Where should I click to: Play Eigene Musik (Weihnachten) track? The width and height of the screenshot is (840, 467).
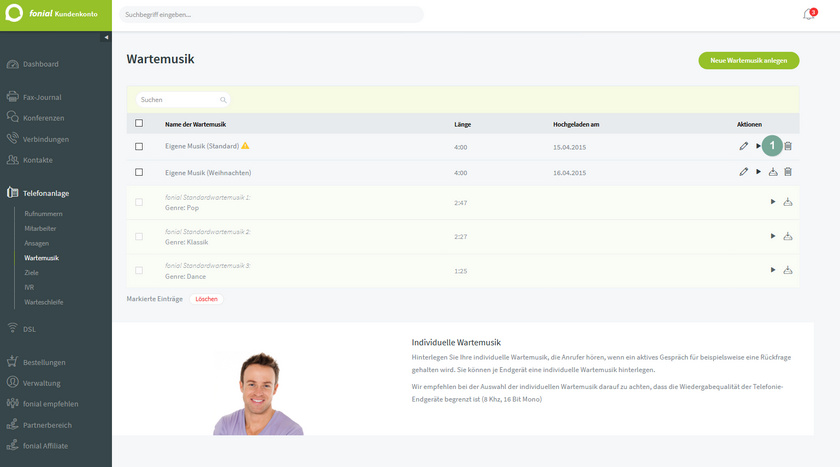[x=758, y=172]
